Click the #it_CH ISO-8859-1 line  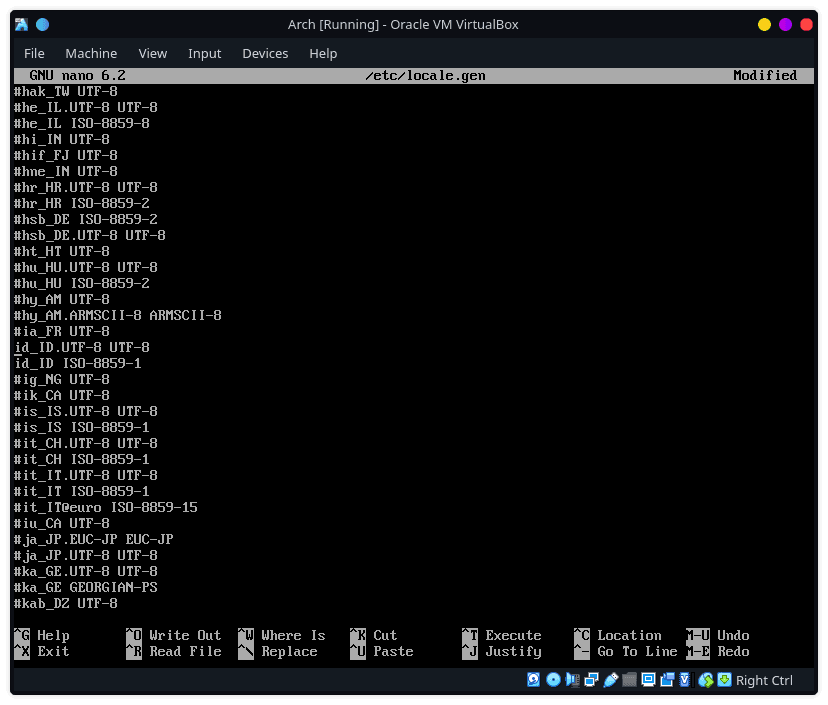pyautogui.click(x=82, y=459)
